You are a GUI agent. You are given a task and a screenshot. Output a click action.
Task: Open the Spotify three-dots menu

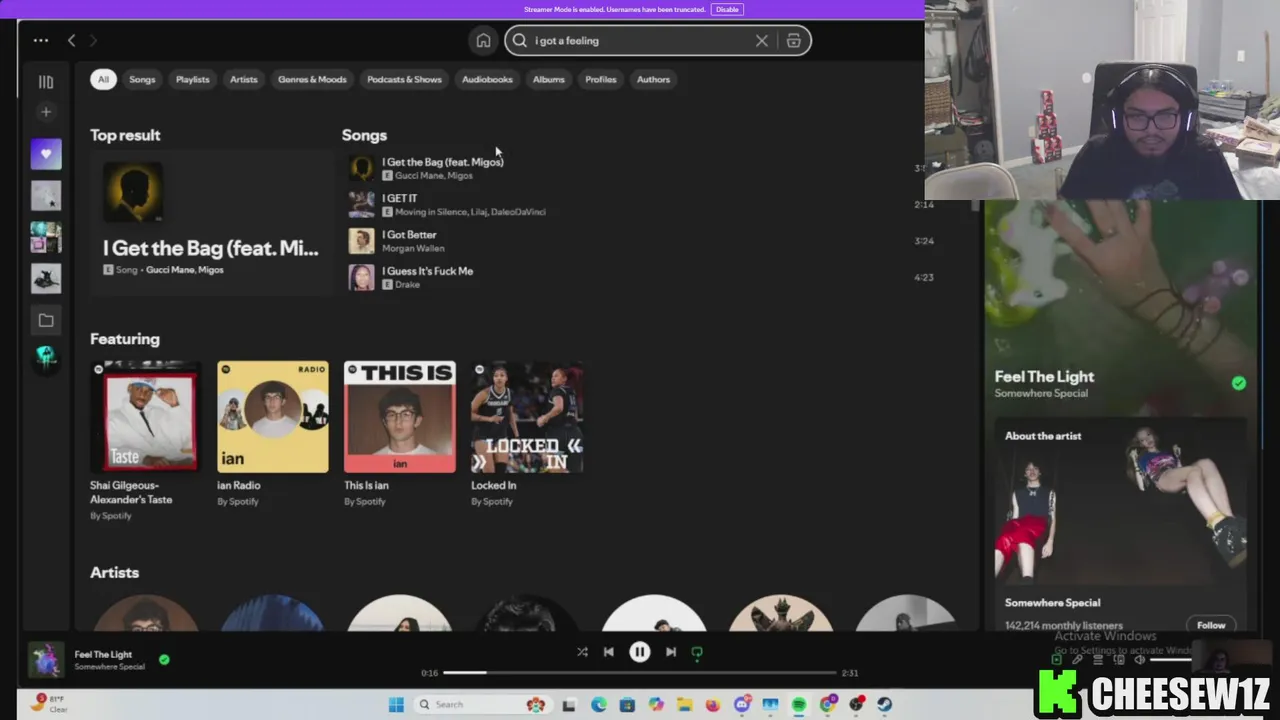tap(41, 41)
